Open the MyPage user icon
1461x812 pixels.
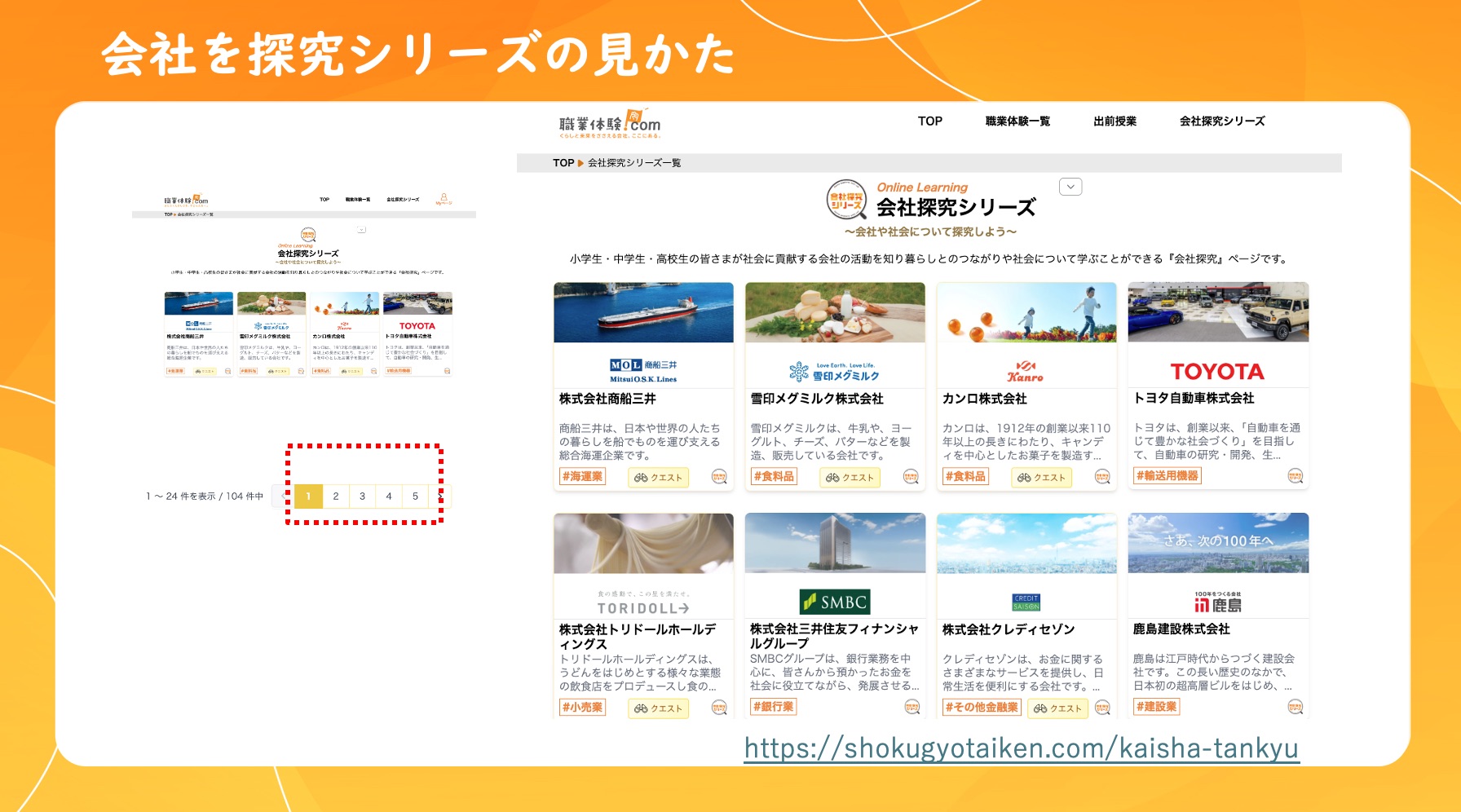444,198
